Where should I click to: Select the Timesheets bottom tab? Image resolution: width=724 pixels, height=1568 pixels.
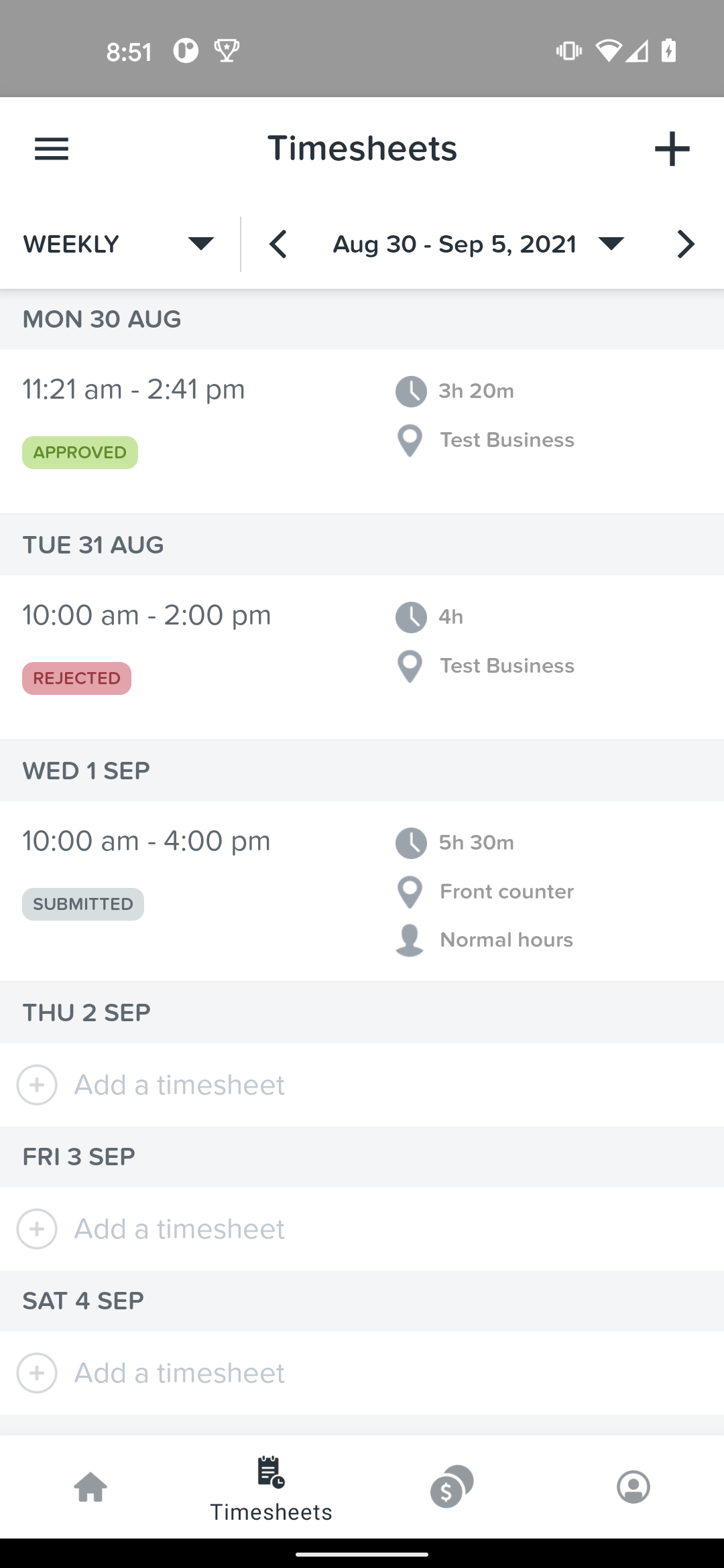(x=271, y=1488)
